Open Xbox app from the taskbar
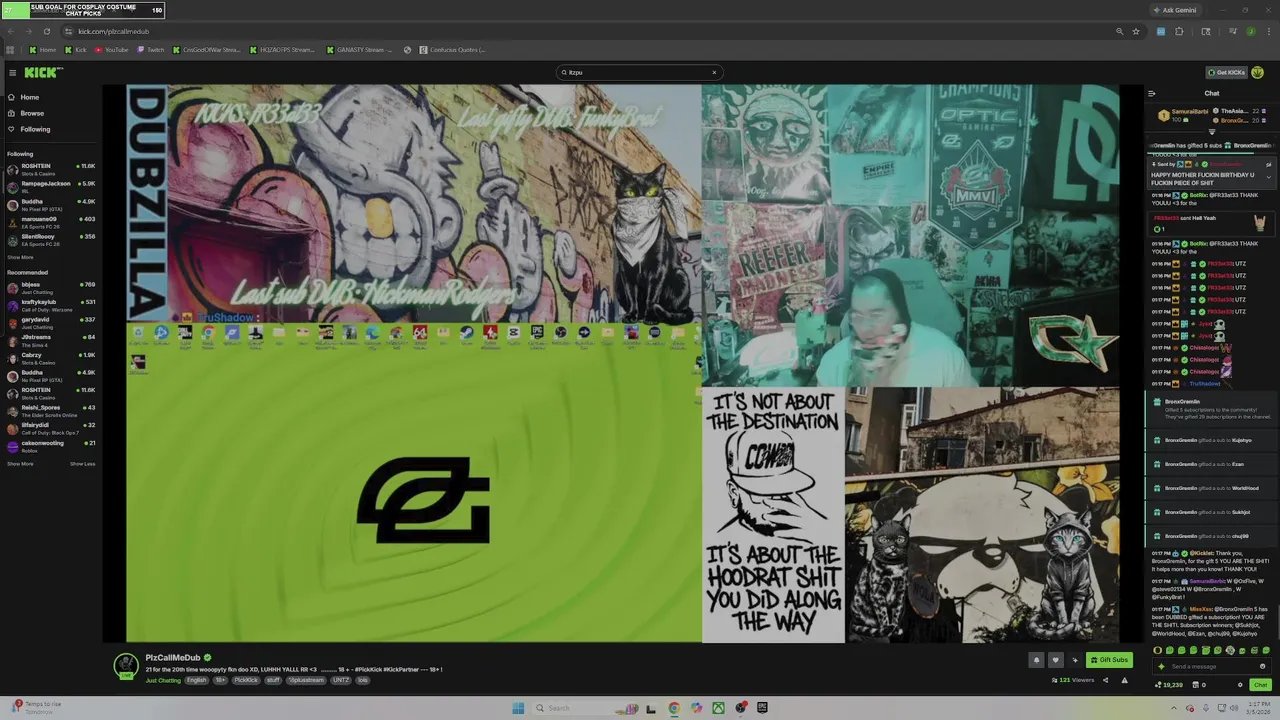 click(718, 708)
